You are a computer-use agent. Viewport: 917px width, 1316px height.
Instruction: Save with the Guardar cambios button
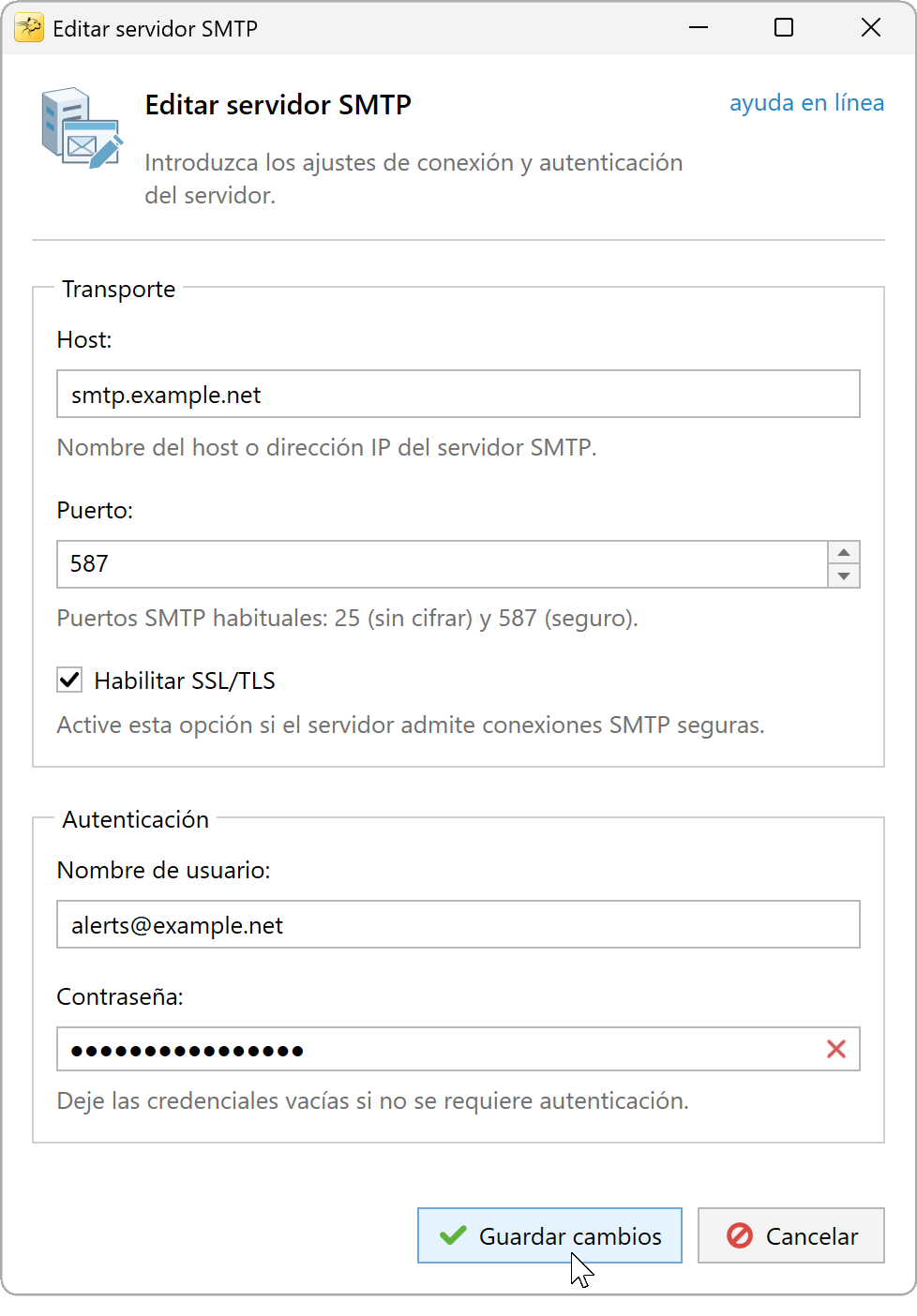point(549,1235)
